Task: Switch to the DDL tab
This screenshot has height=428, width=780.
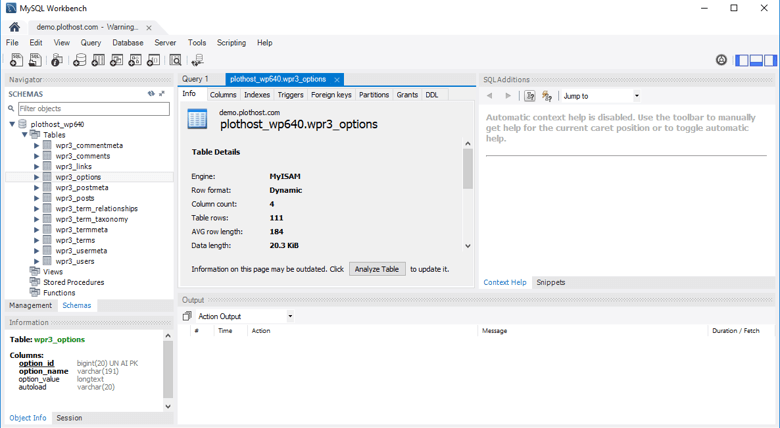Action: point(432,95)
